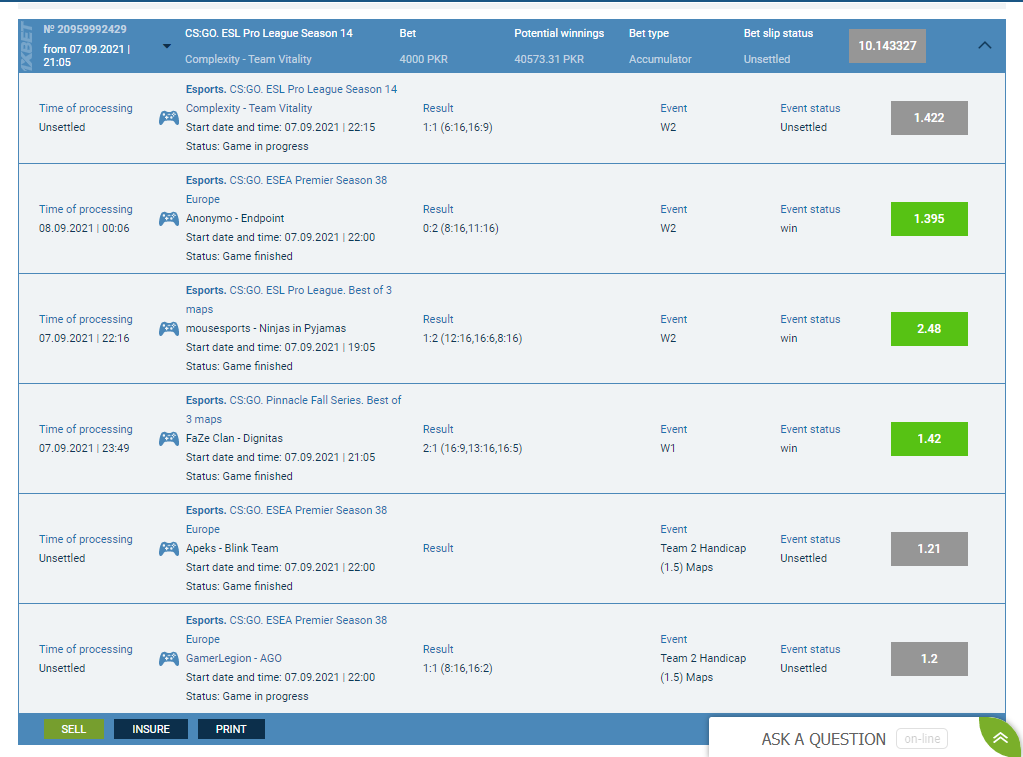
Task: Click the SELL button
Action: coord(74,729)
